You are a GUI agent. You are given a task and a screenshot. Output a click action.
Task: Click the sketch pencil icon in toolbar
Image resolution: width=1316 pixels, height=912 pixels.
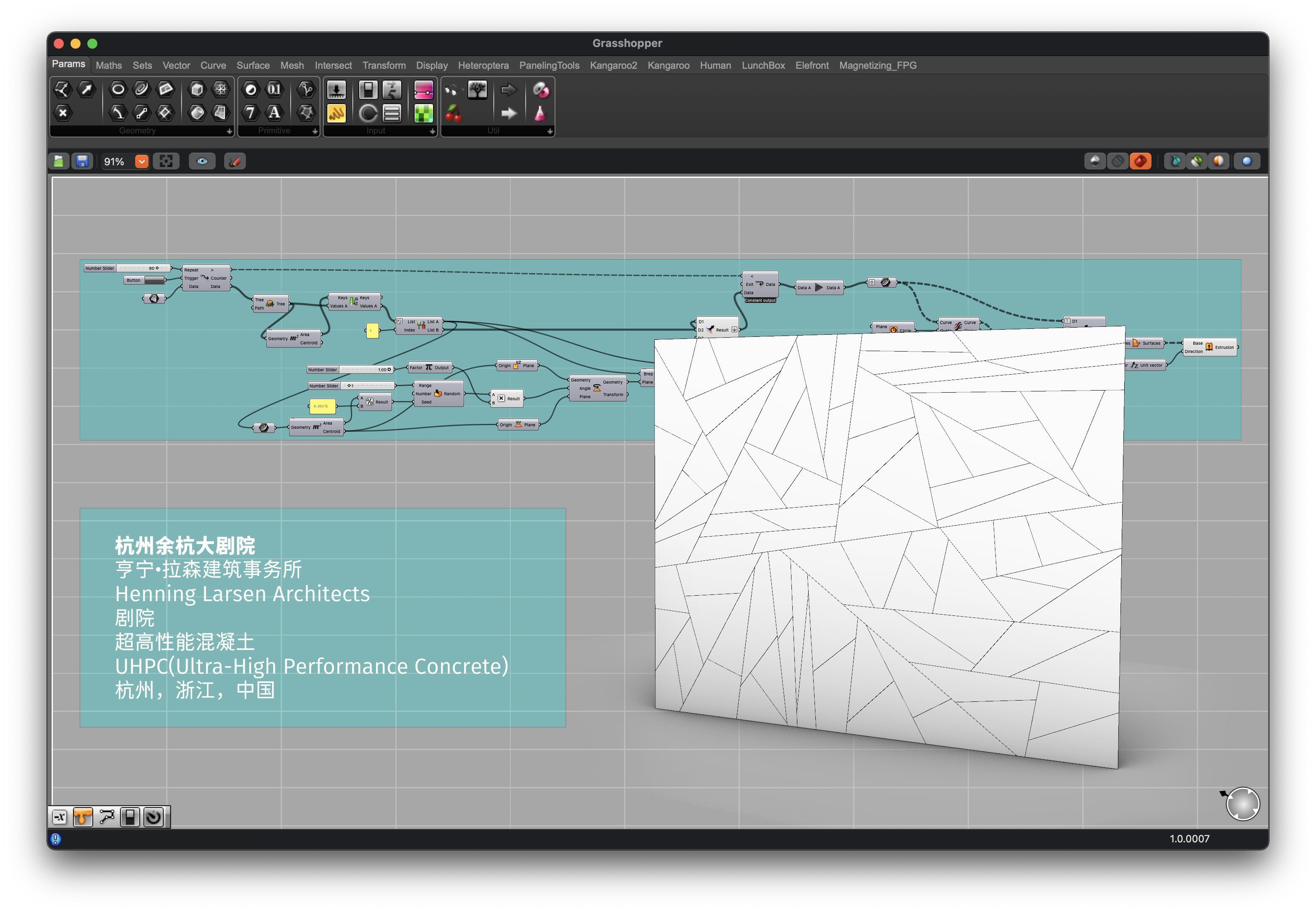click(x=235, y=162)
